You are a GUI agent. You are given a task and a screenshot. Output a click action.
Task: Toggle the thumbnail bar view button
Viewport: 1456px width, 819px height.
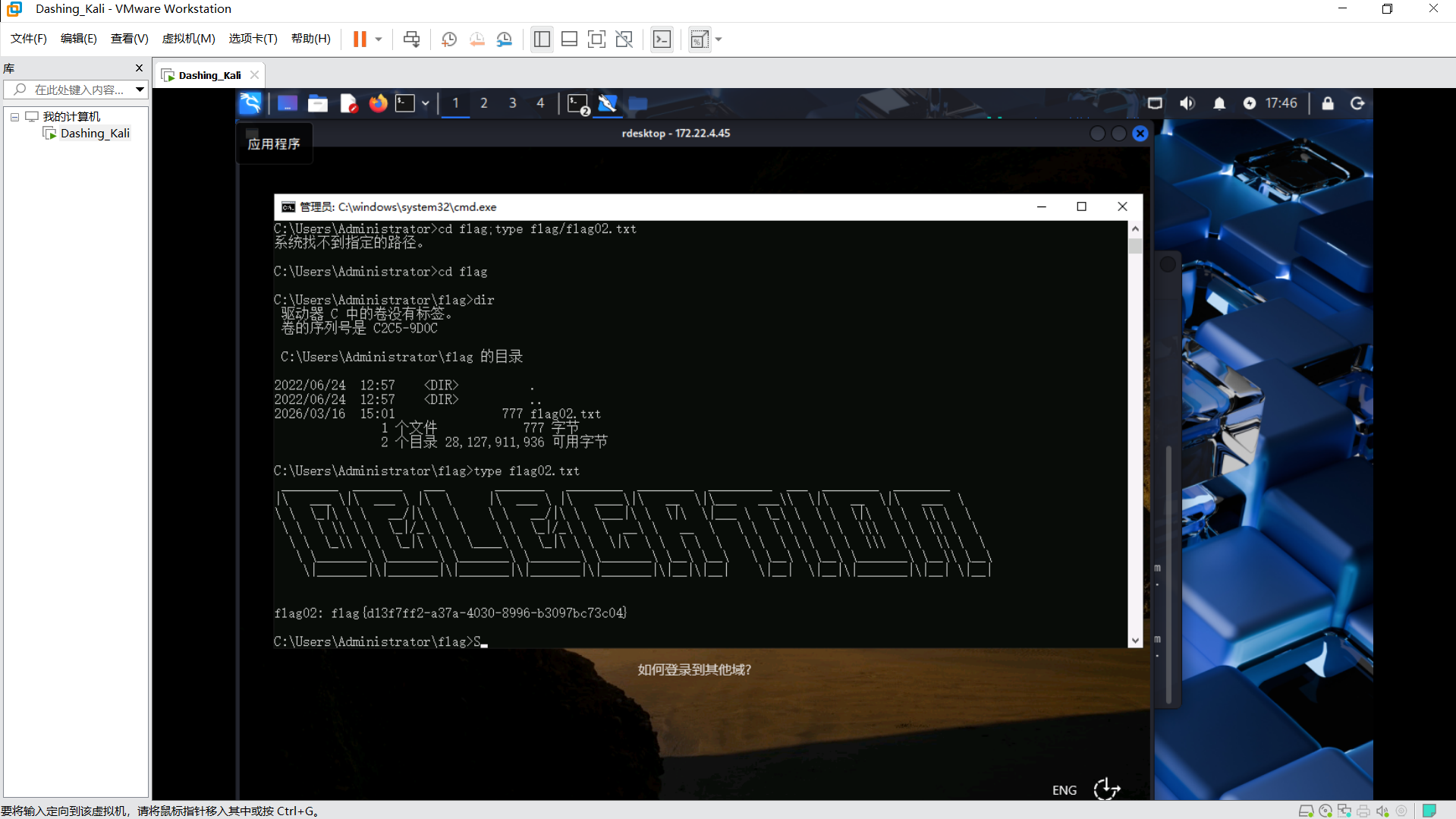coord(569,39)
